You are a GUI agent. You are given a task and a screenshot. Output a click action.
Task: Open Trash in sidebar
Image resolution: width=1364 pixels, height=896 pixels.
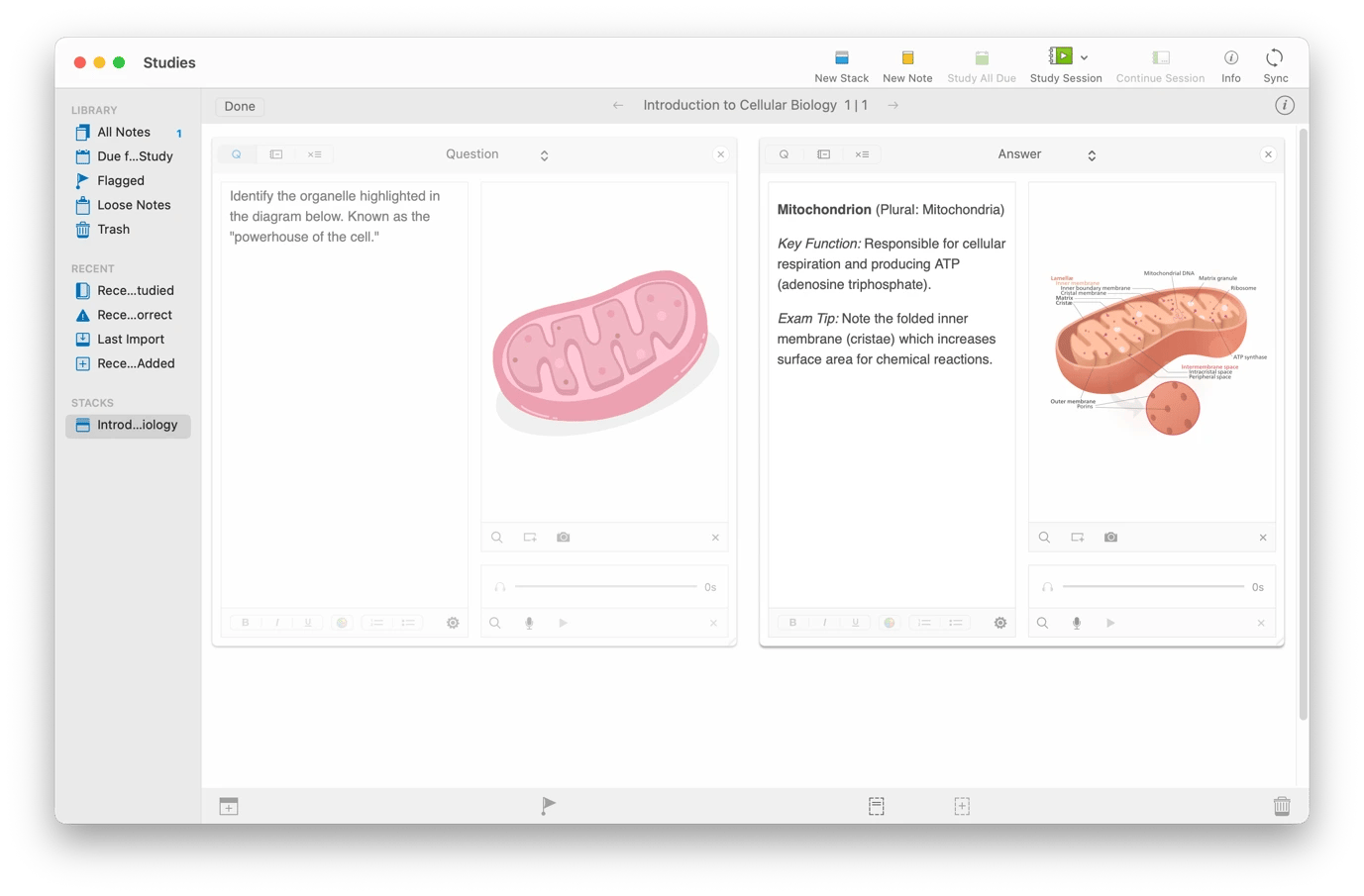pyautogui.click(x=128, y=229)
